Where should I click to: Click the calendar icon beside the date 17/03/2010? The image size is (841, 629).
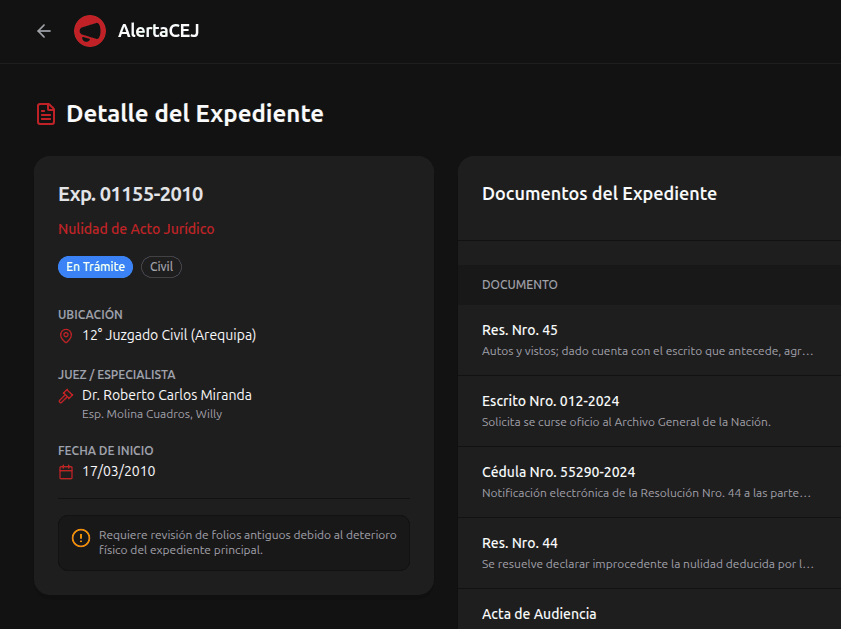(64, 471)
